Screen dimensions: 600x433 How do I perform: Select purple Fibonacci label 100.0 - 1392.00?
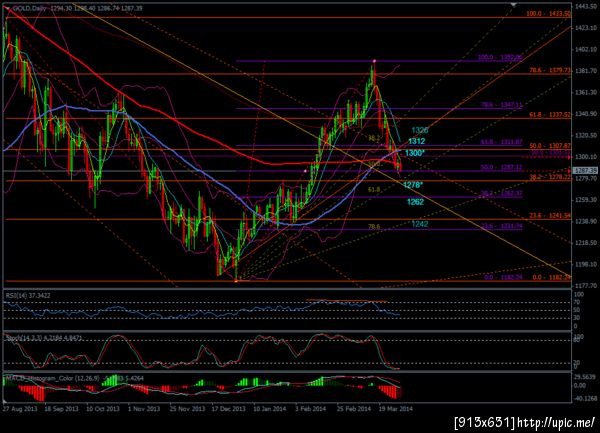pos(500,57)
